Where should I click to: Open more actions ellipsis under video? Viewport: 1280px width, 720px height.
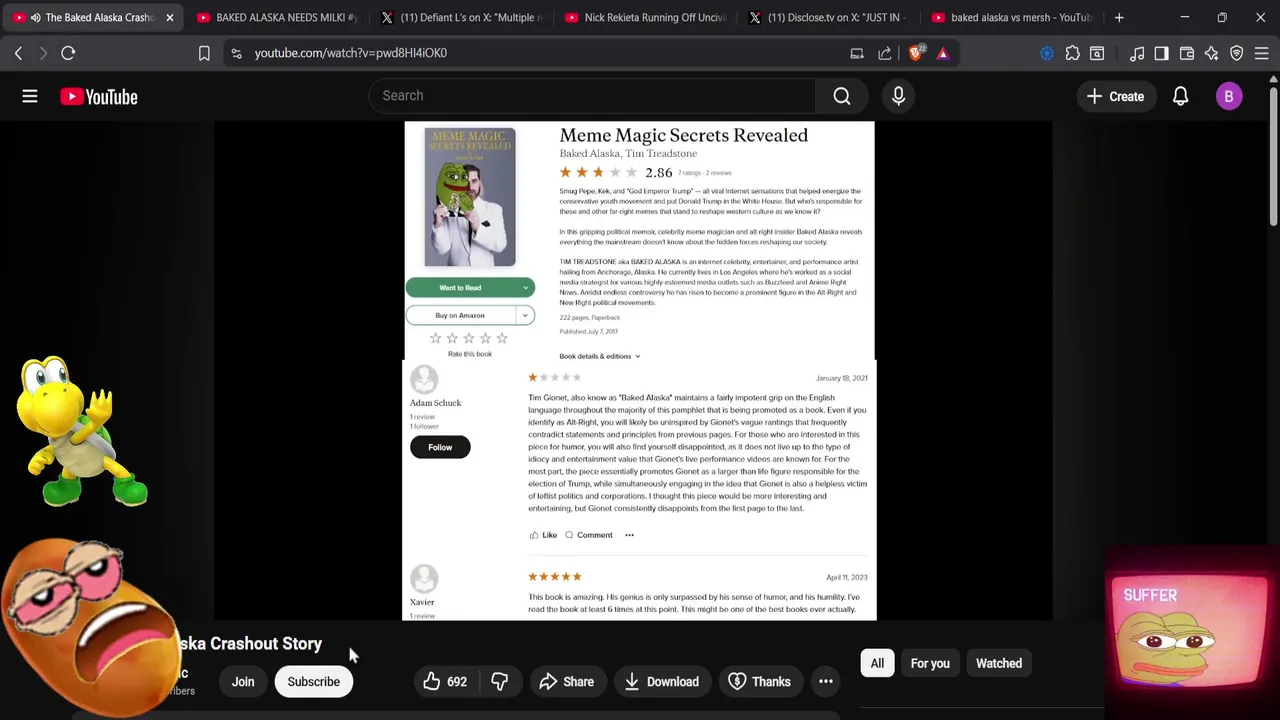tap(826, 682)
